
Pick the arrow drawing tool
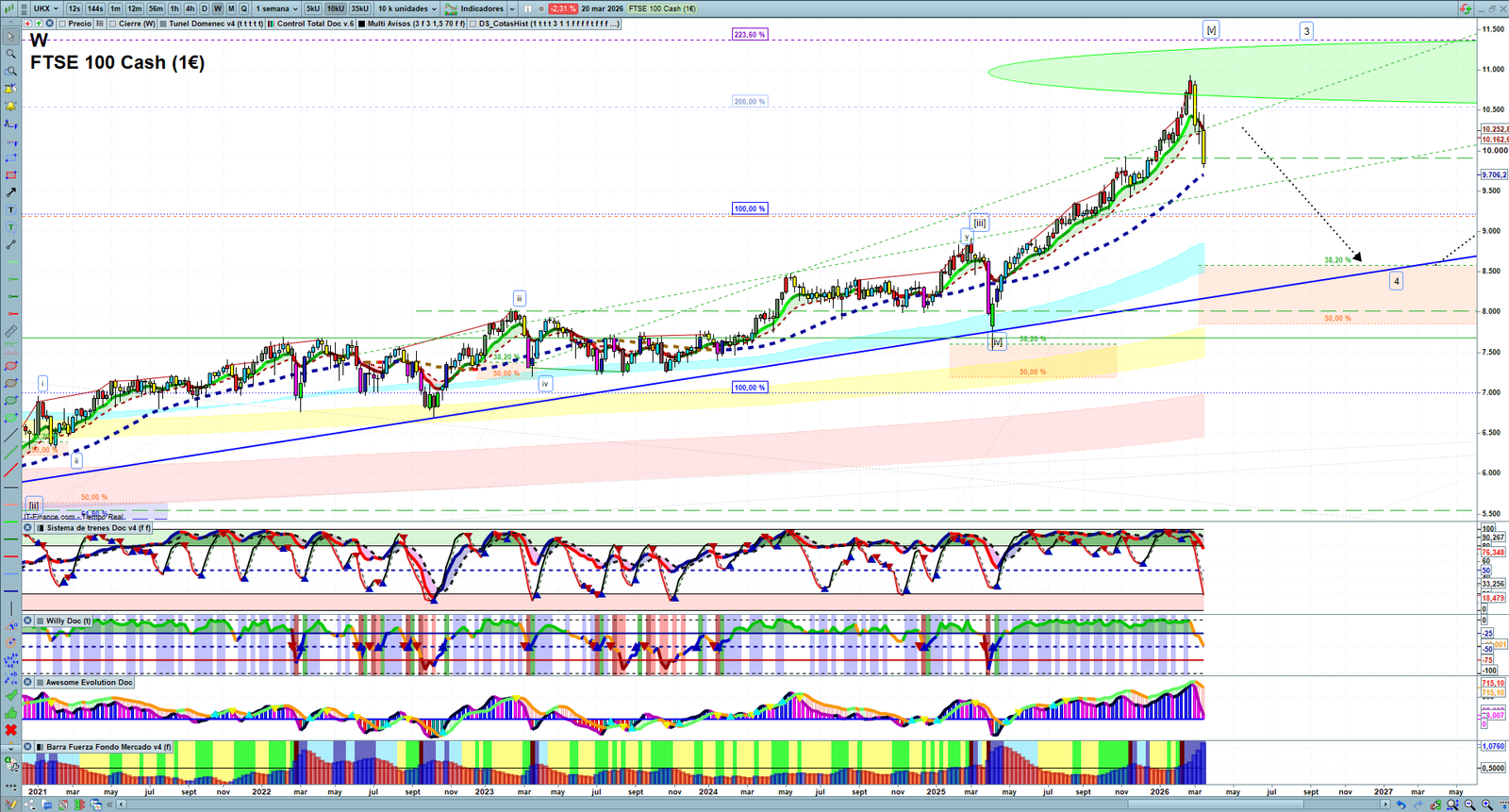coord(11,192)
